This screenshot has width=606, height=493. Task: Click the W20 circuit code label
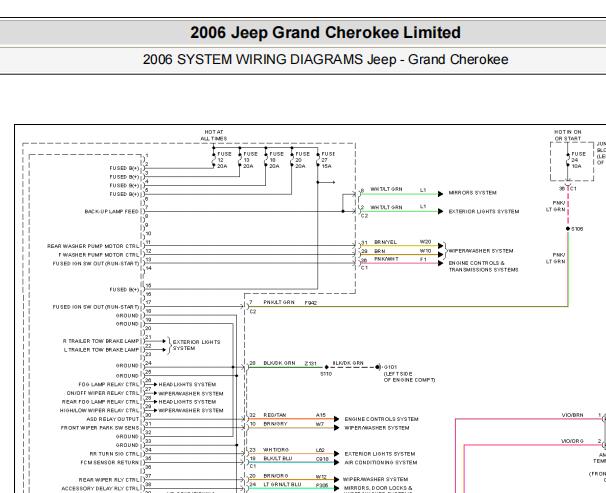click(425, 242)
